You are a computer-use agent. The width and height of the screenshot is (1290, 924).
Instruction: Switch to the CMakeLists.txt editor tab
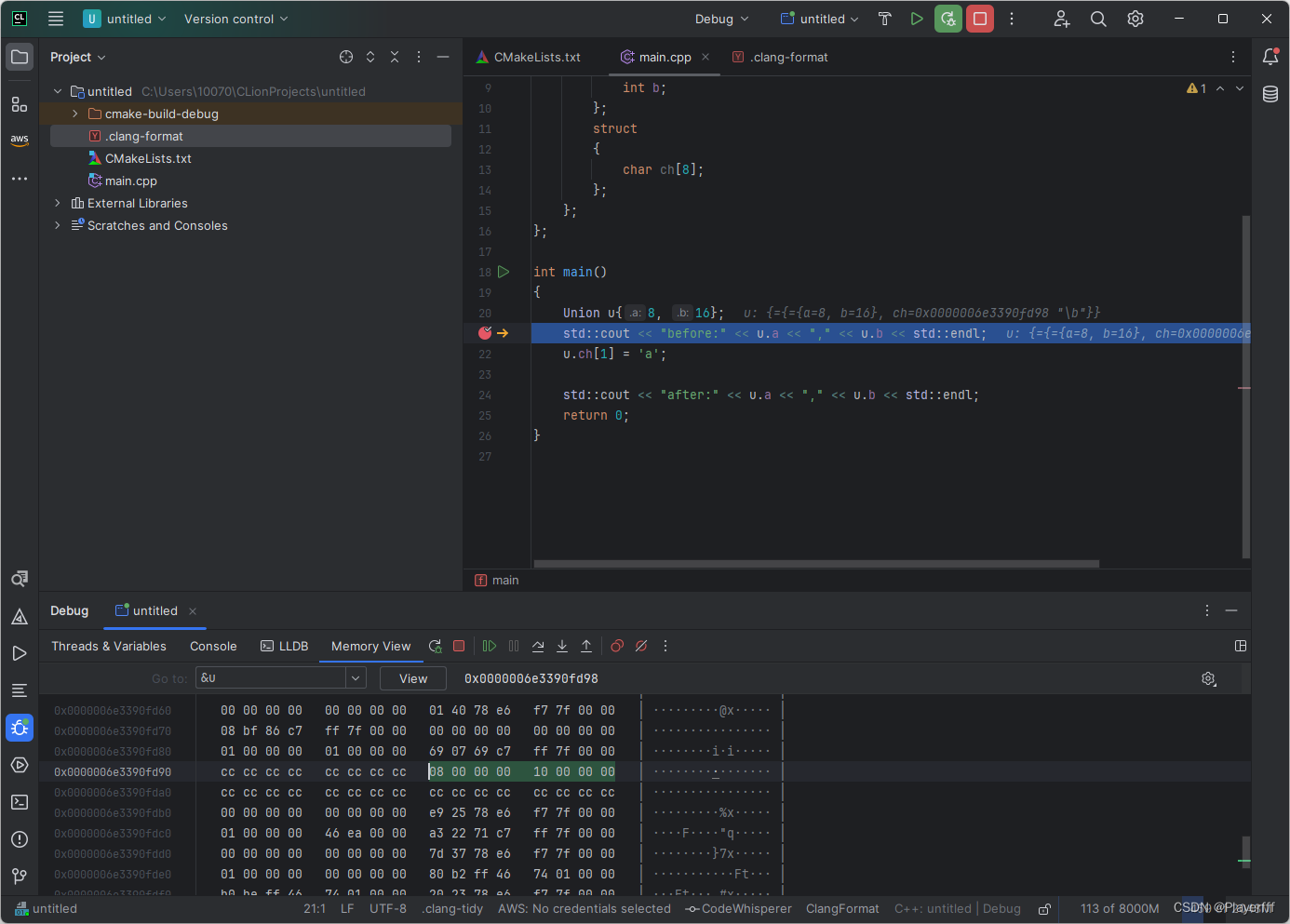(x=529, y=57)
